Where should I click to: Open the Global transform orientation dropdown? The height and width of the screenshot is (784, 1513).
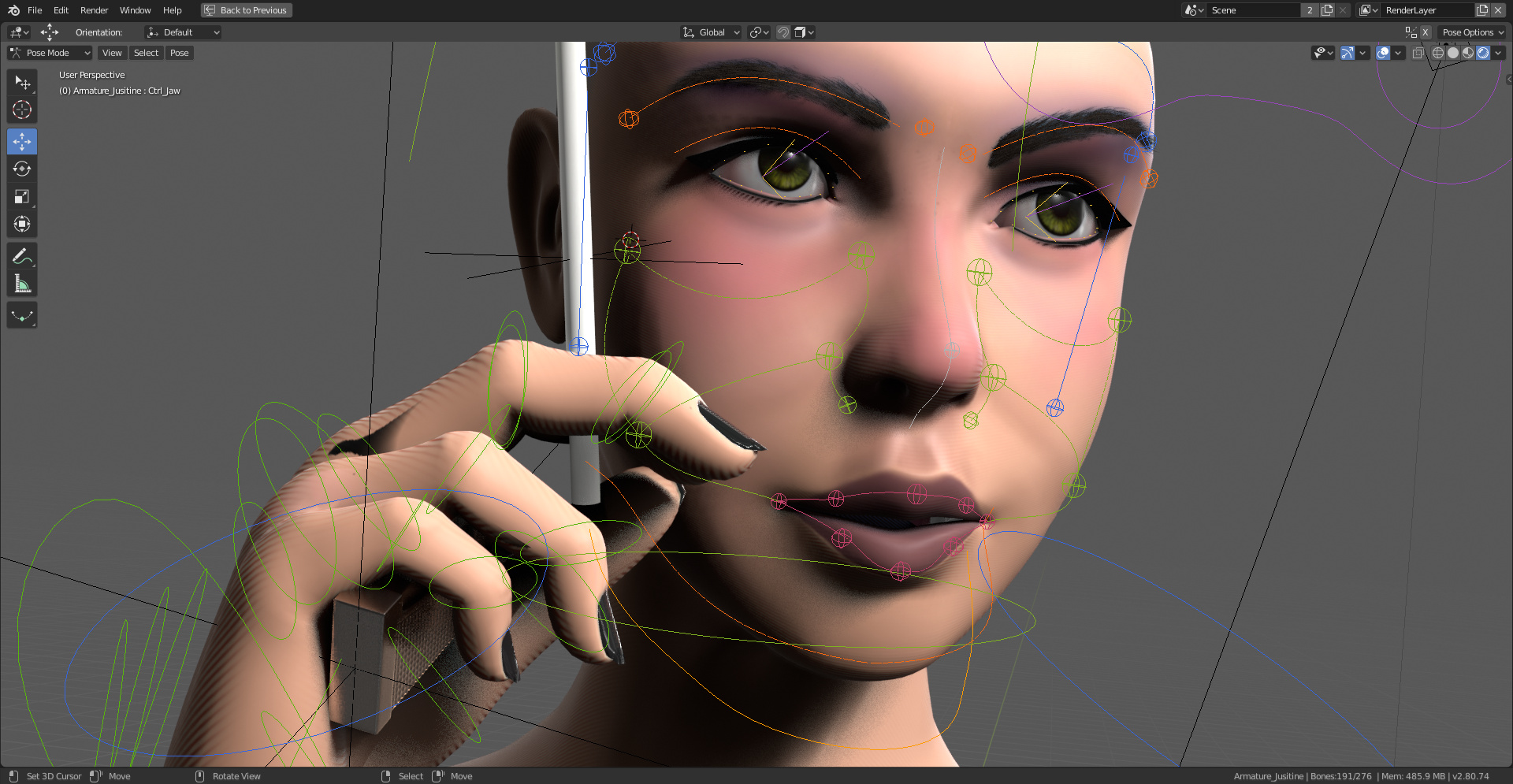(x=711, y=32)
